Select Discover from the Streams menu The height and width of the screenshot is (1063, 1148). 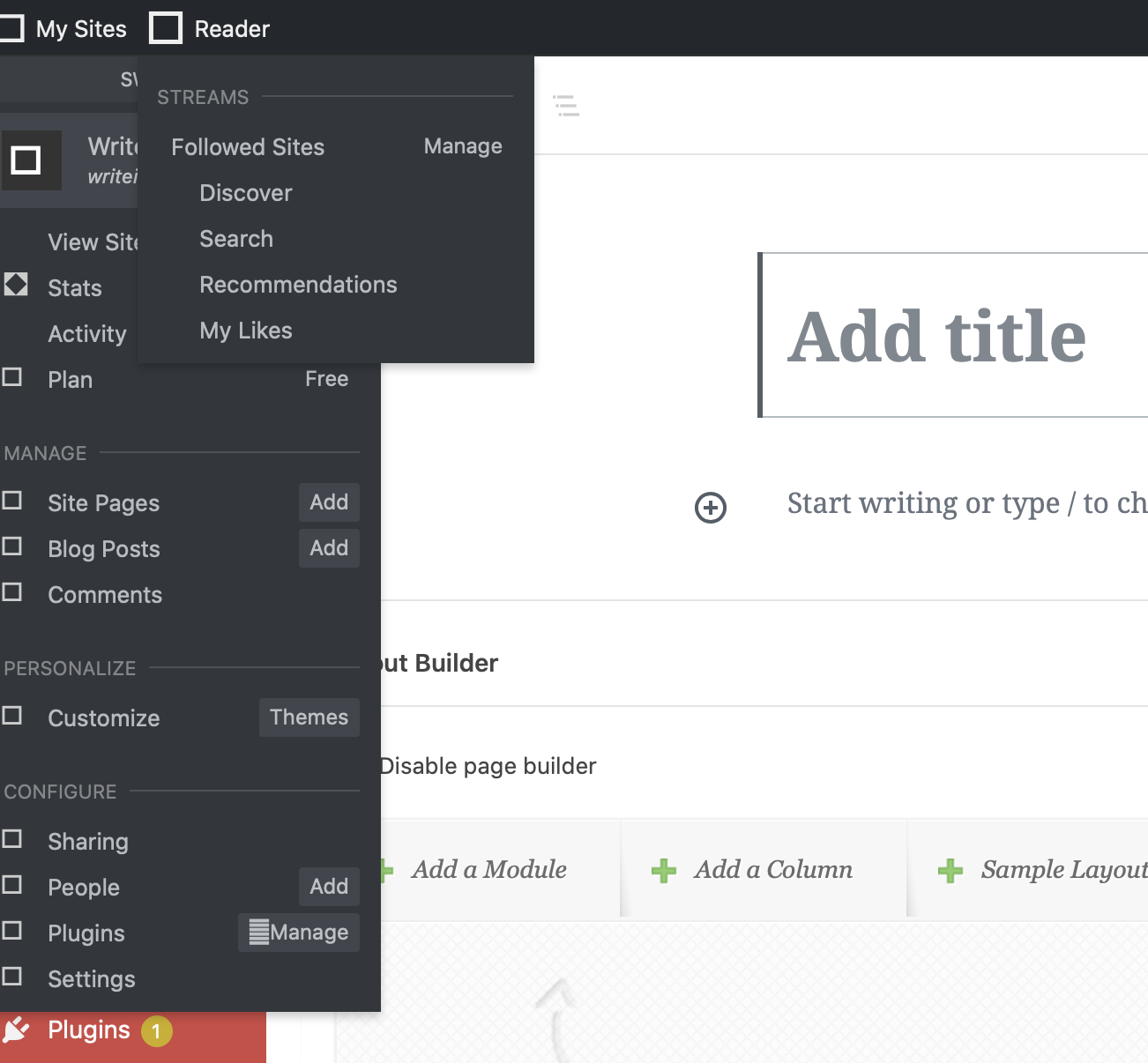[x=245, y=193]
